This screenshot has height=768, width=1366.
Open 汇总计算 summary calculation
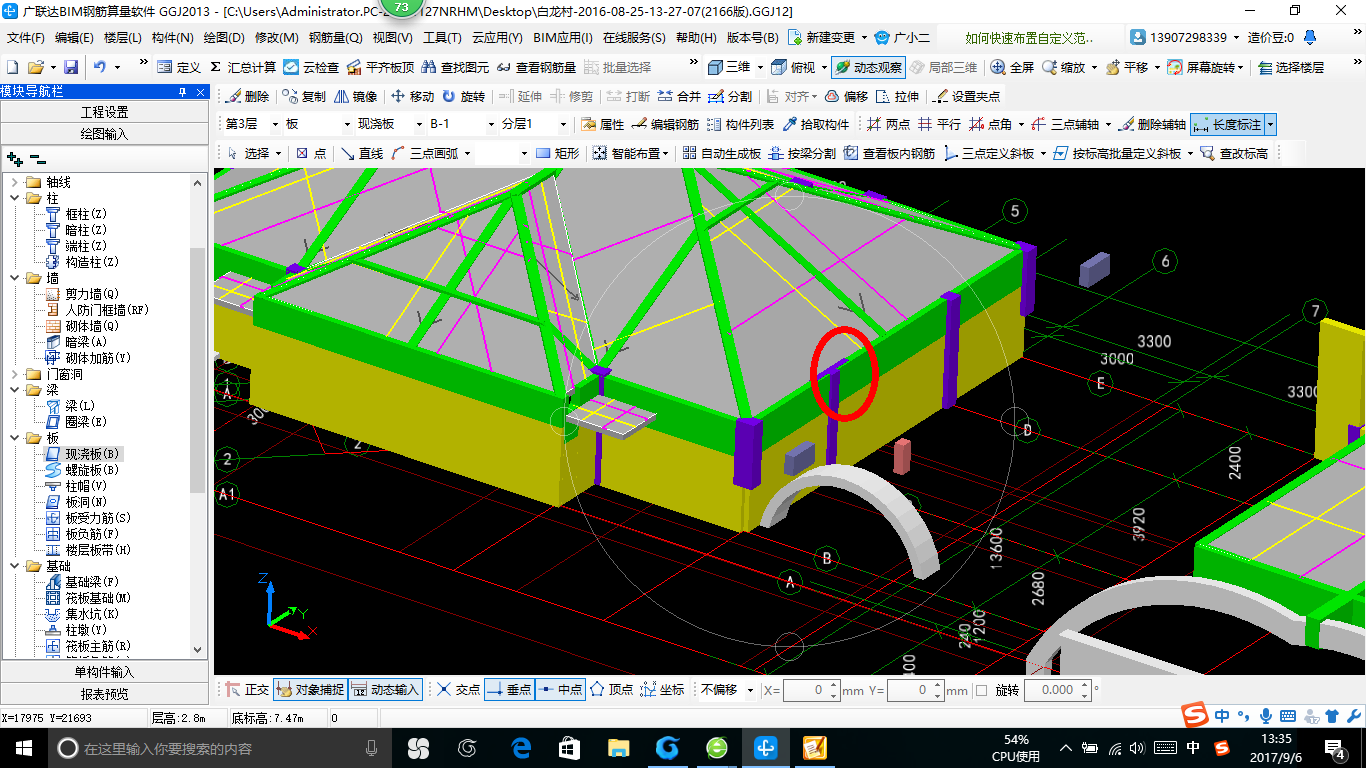click(243, 67)
